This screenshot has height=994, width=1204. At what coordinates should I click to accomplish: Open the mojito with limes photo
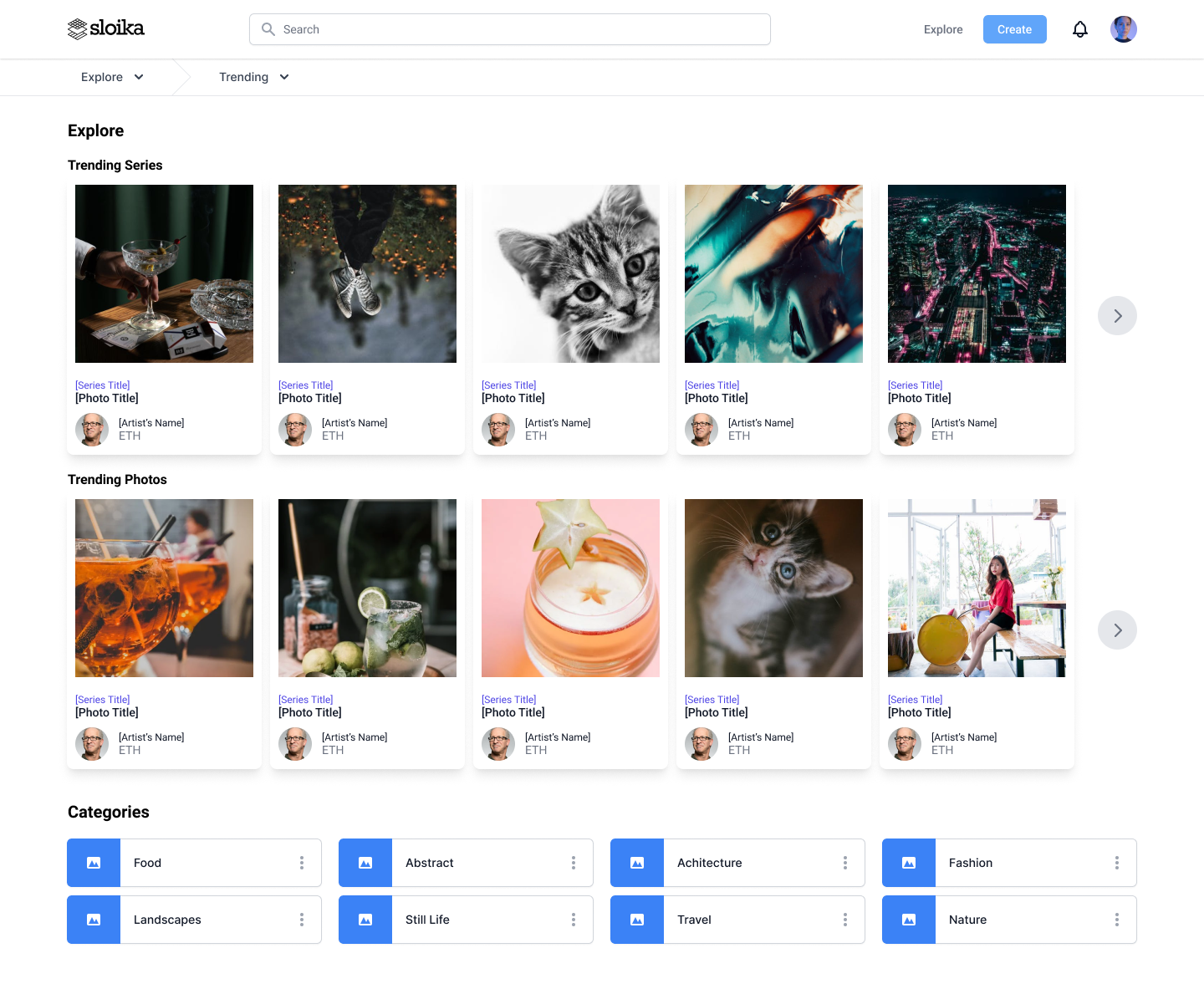(367, 588)
